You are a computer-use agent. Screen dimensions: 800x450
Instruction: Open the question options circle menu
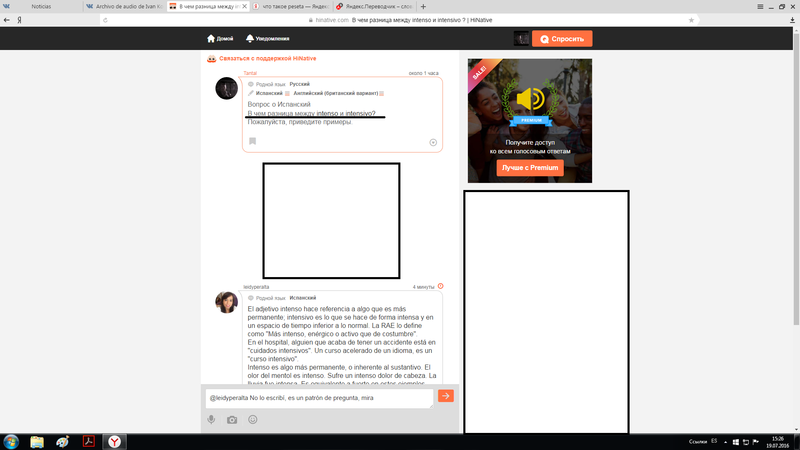pos(433,142)
